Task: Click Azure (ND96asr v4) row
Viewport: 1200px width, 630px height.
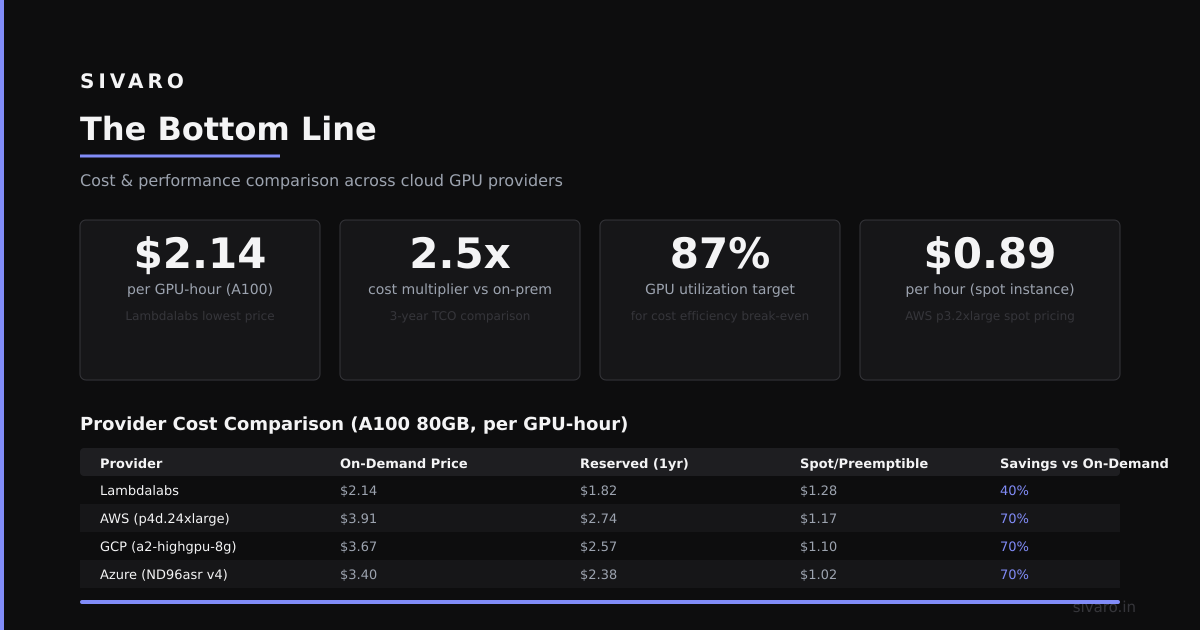Action: point(600,574)
